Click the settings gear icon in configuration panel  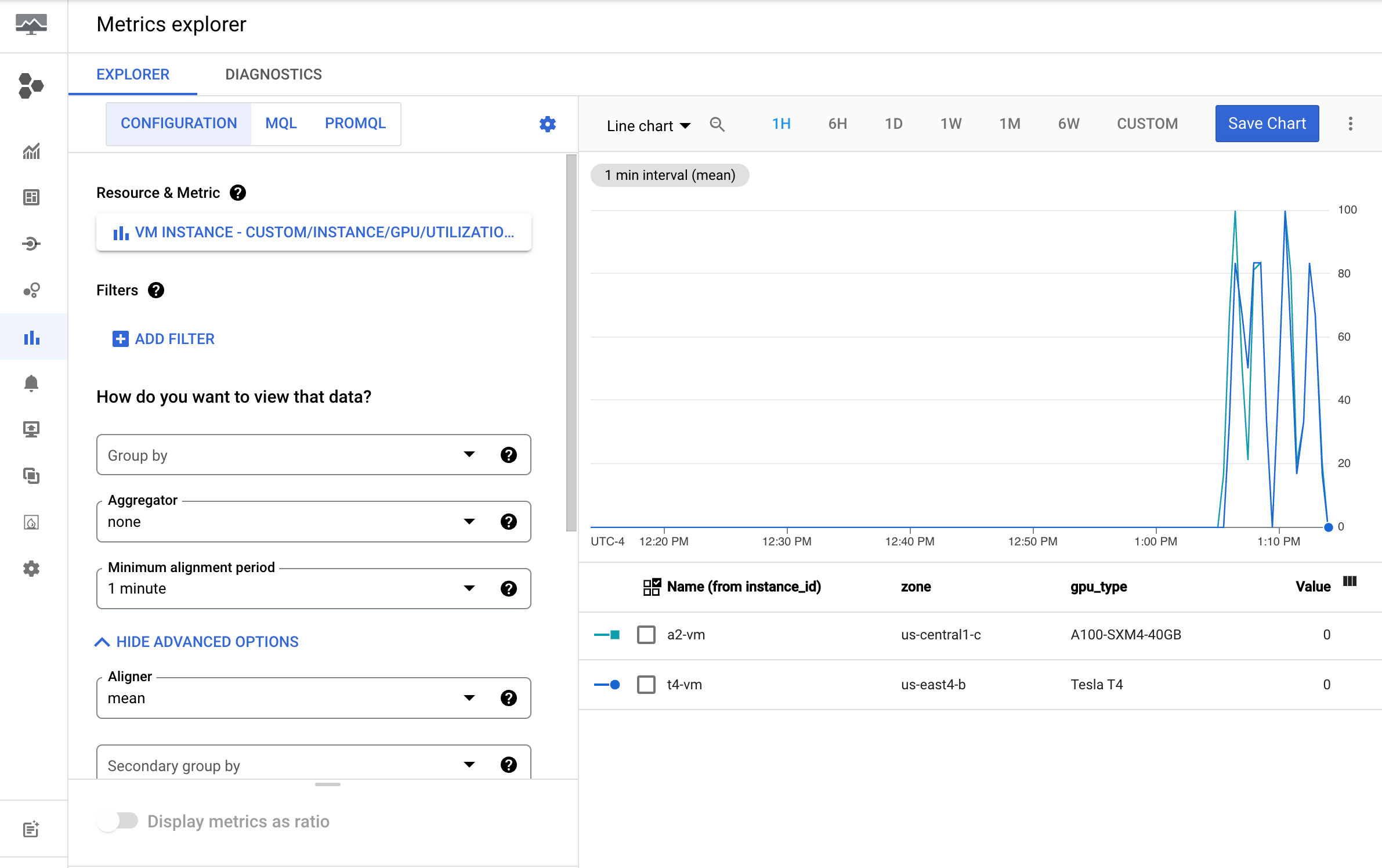(548, 124)
